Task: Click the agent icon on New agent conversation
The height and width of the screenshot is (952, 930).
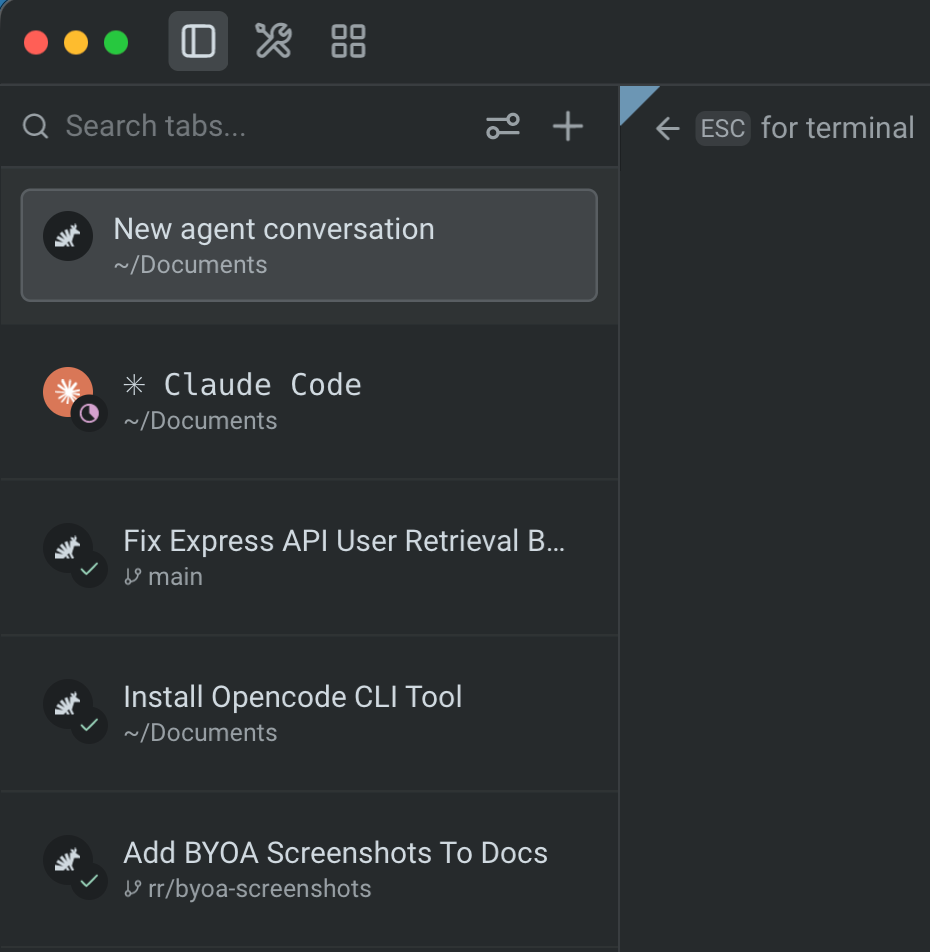Action: [x=68, y=235]
